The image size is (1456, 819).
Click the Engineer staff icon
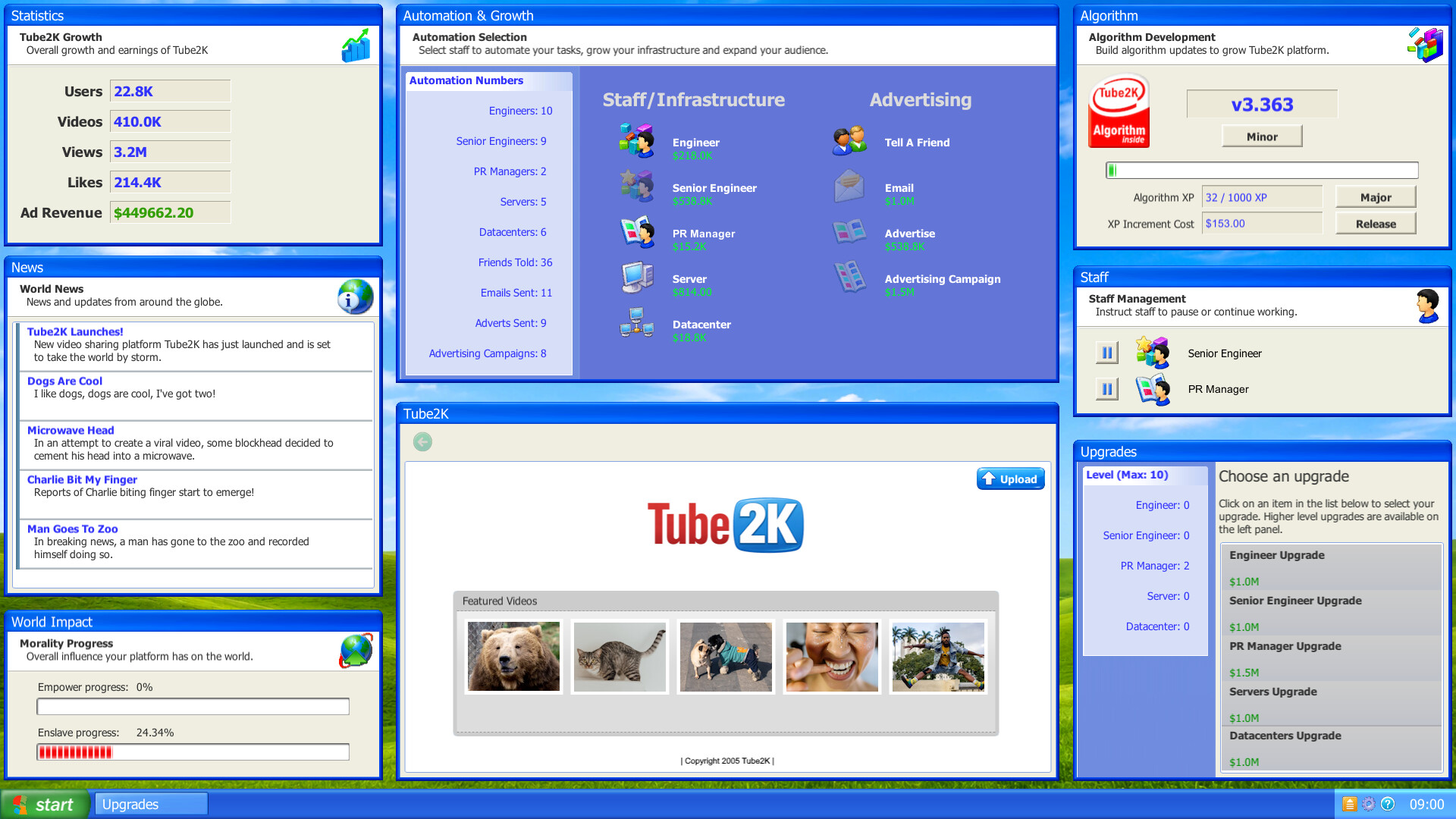pos(637,141)
